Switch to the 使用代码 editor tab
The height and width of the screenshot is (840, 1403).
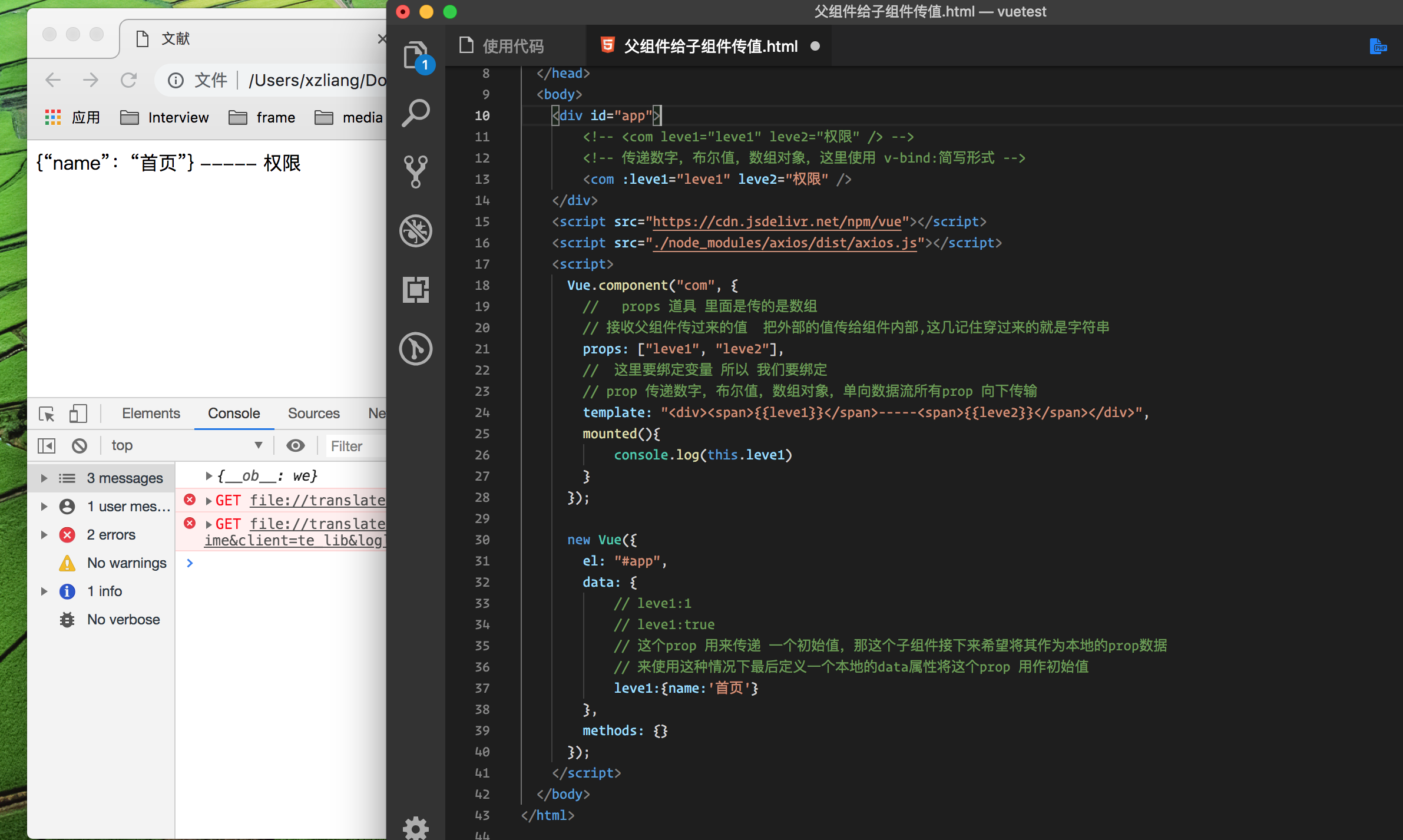(x=512, y=46)
